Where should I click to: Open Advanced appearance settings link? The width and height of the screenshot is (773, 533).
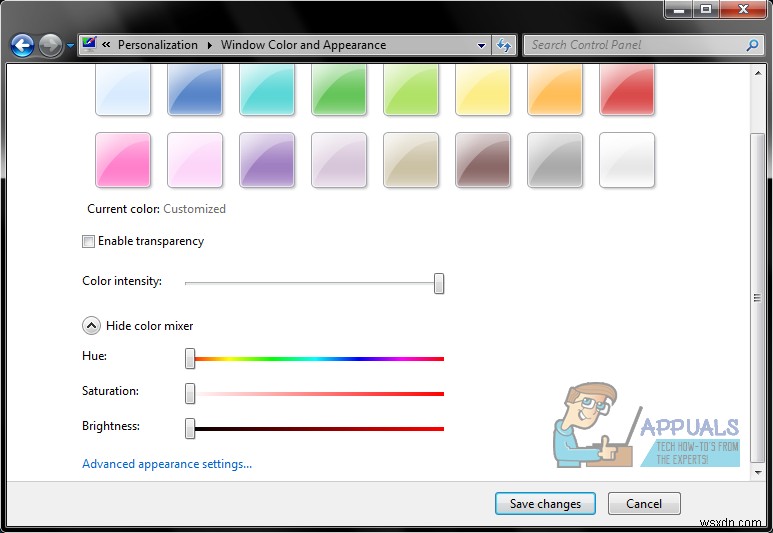point(167,464)
